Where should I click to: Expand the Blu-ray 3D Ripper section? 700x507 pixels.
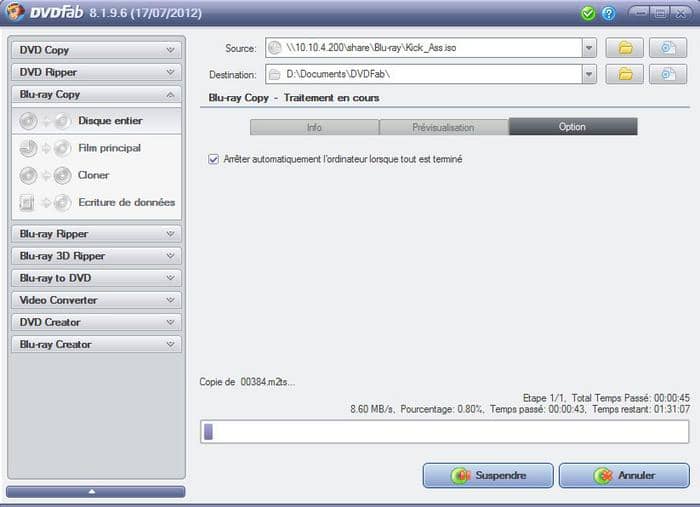point(96,256)
